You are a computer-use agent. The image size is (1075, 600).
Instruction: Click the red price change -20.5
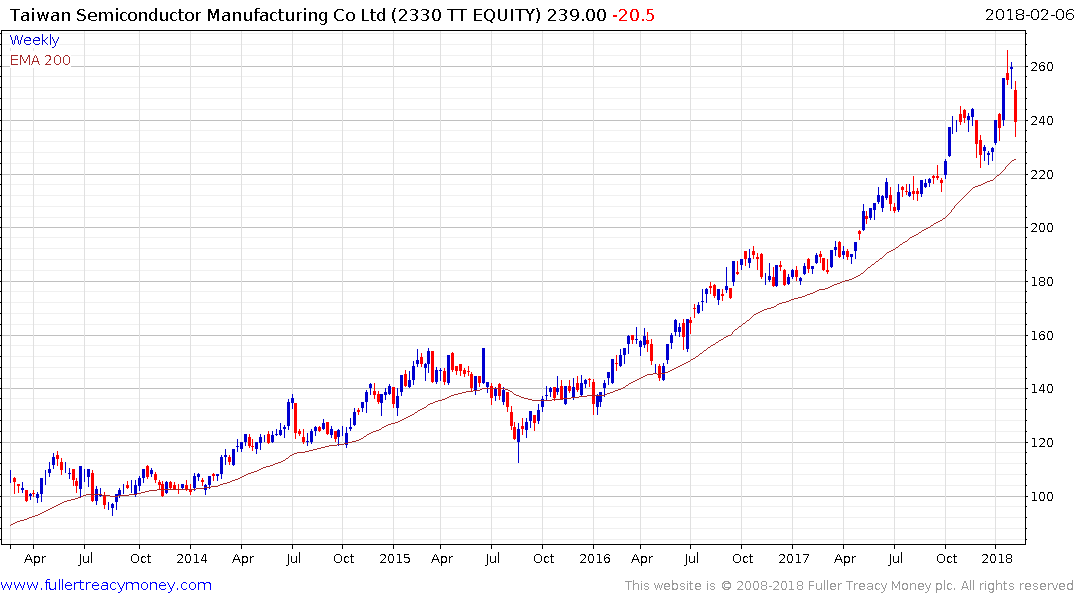pyautogui.click(x=633, y=15)
